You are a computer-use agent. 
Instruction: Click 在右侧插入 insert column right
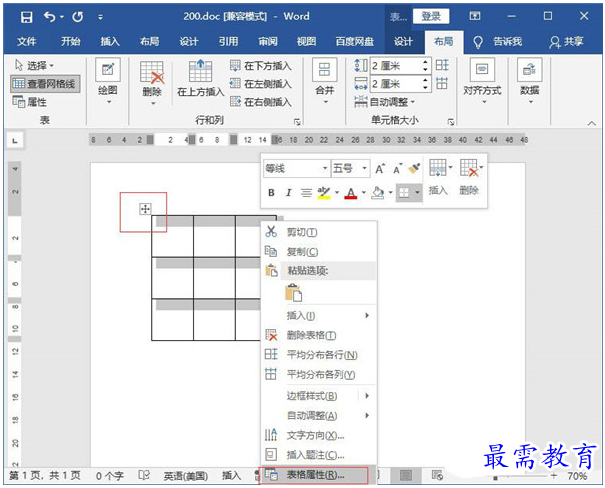click(x=260, y=102)
